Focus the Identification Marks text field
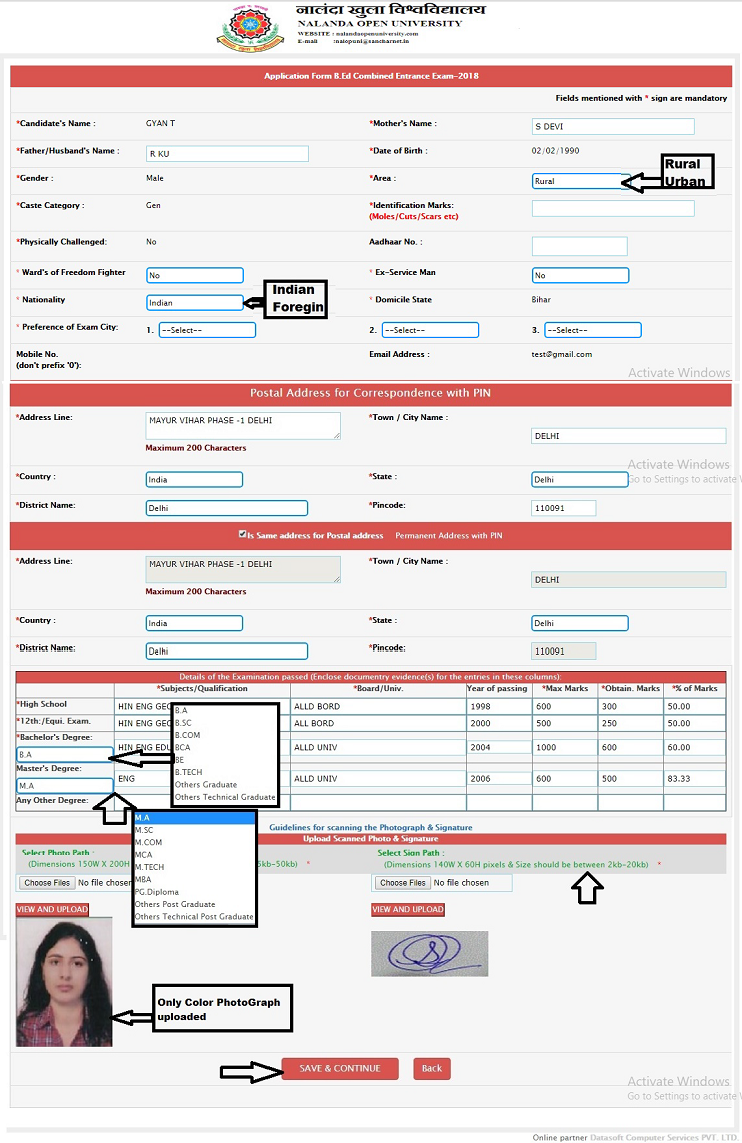Viewport: 742px width, 1143px height. tap(612, 208)
